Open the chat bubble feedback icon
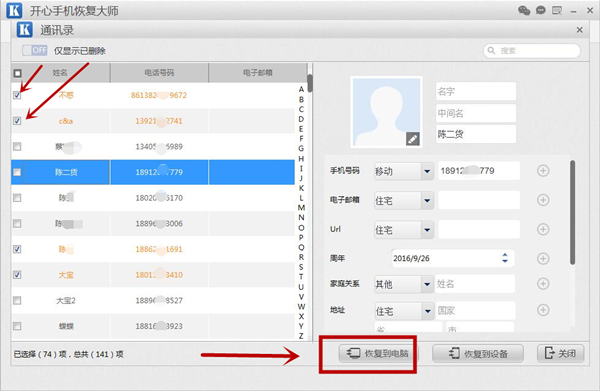Viewport: 600px width, 391px height. click(540, 10)
